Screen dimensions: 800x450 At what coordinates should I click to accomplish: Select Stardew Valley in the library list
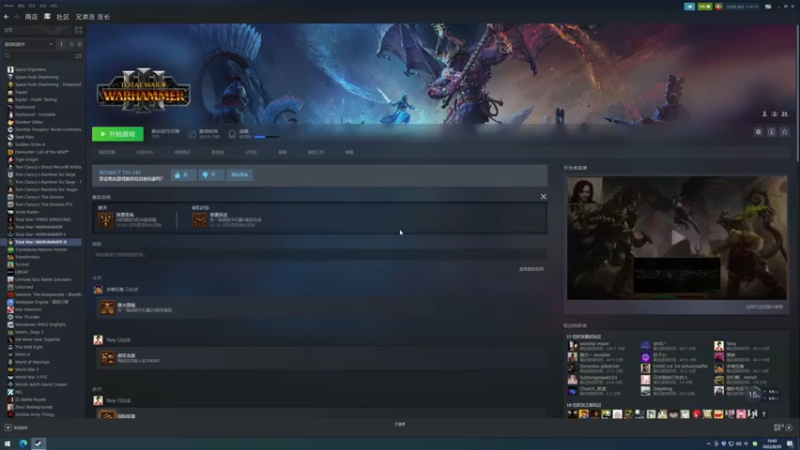pyautogui.click(x=29, y=122)
